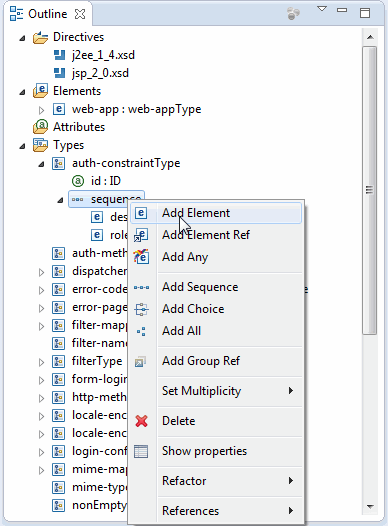Click the red Delete X icon

(141, 421)
